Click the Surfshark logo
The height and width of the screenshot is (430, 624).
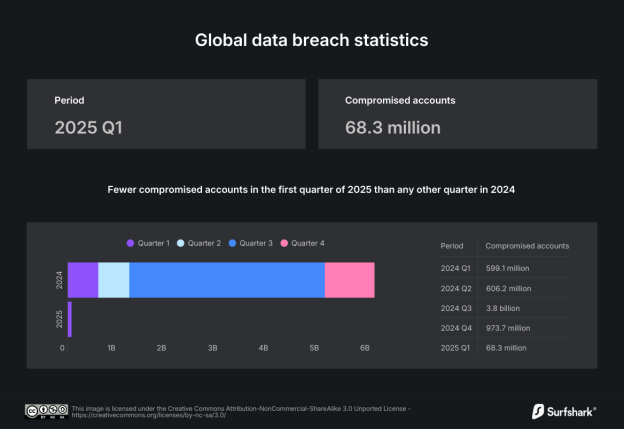(564, 410)
